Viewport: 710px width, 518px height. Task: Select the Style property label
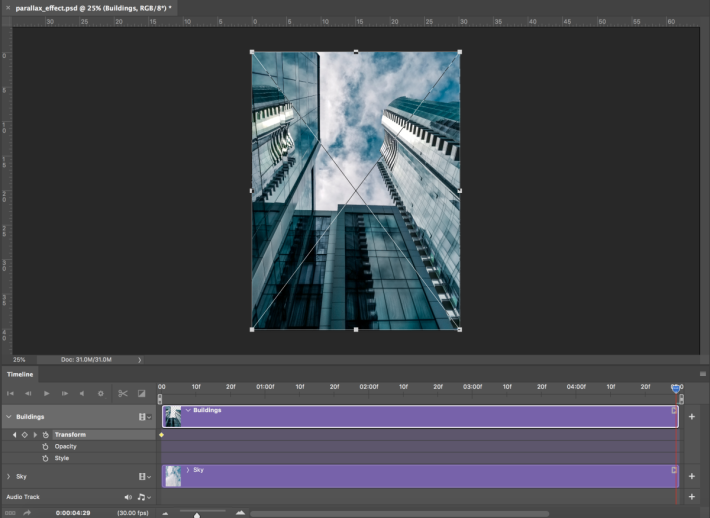(62, 458)
